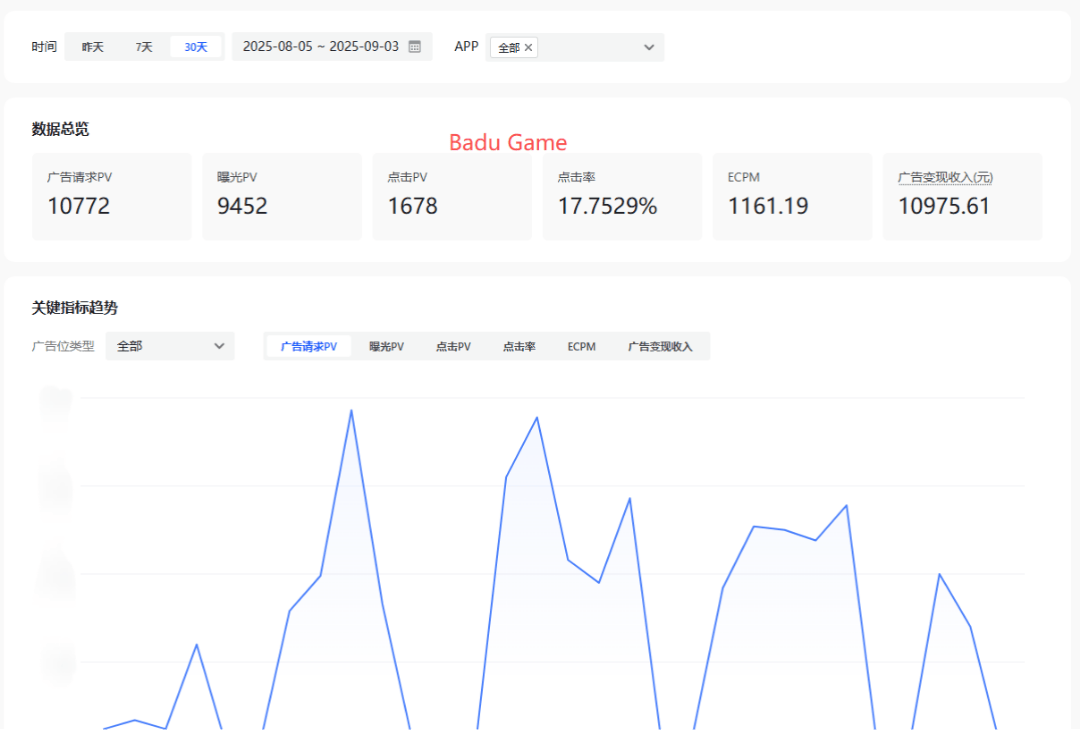Click the 时间 filter label
This screenshot has width=1080, height=730.
[x=44, y=47]
